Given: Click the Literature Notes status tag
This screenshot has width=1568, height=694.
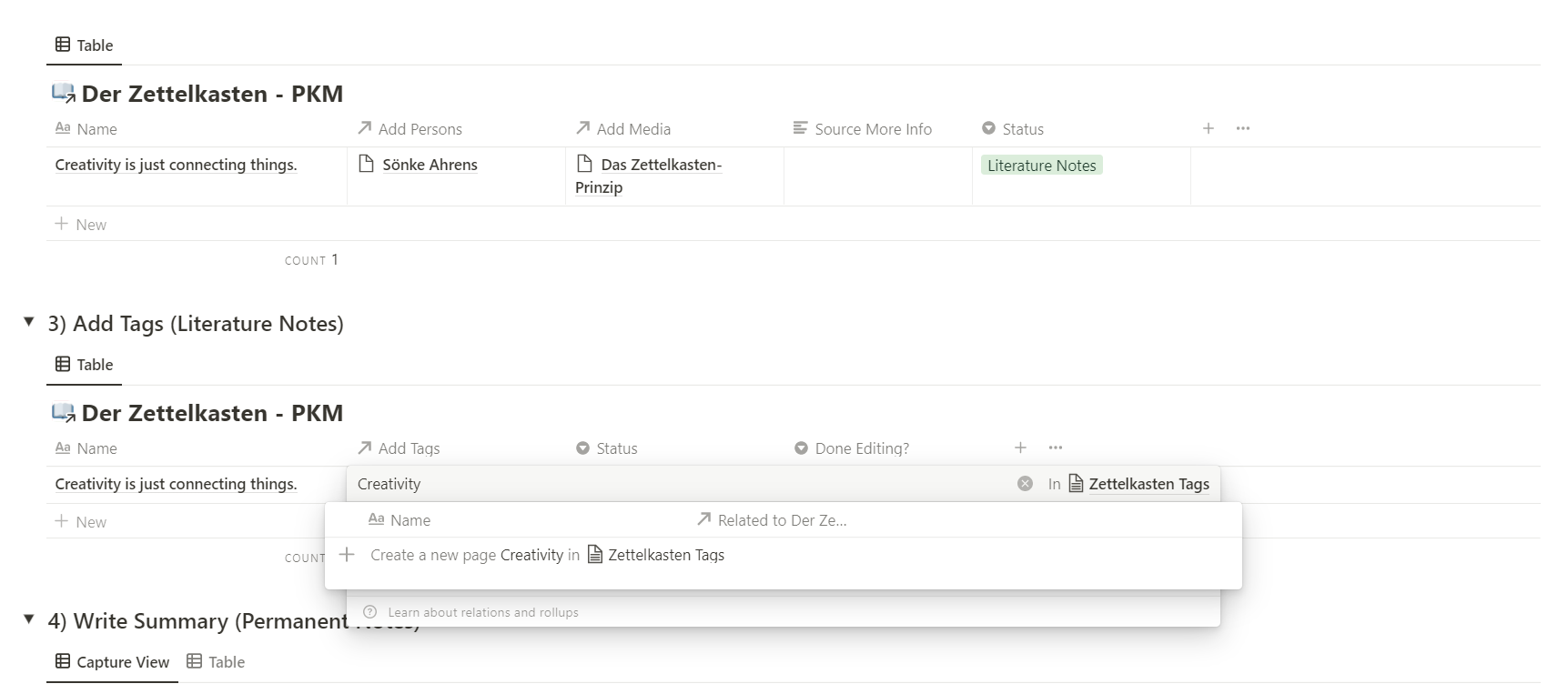Looking at the screenshot, I should (1041, 166).
